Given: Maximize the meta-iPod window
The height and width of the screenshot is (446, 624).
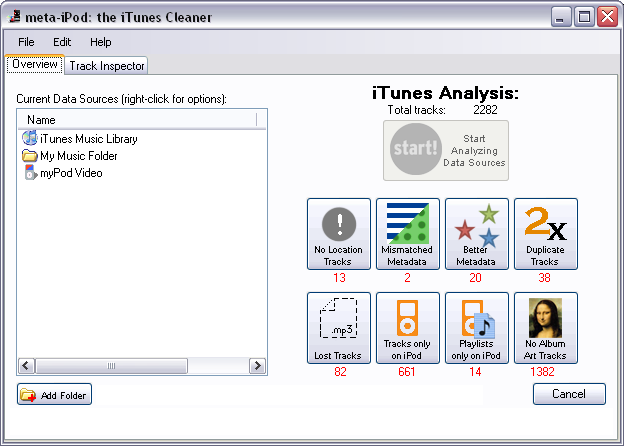Looking at the screenshot, I should point(584,17).
